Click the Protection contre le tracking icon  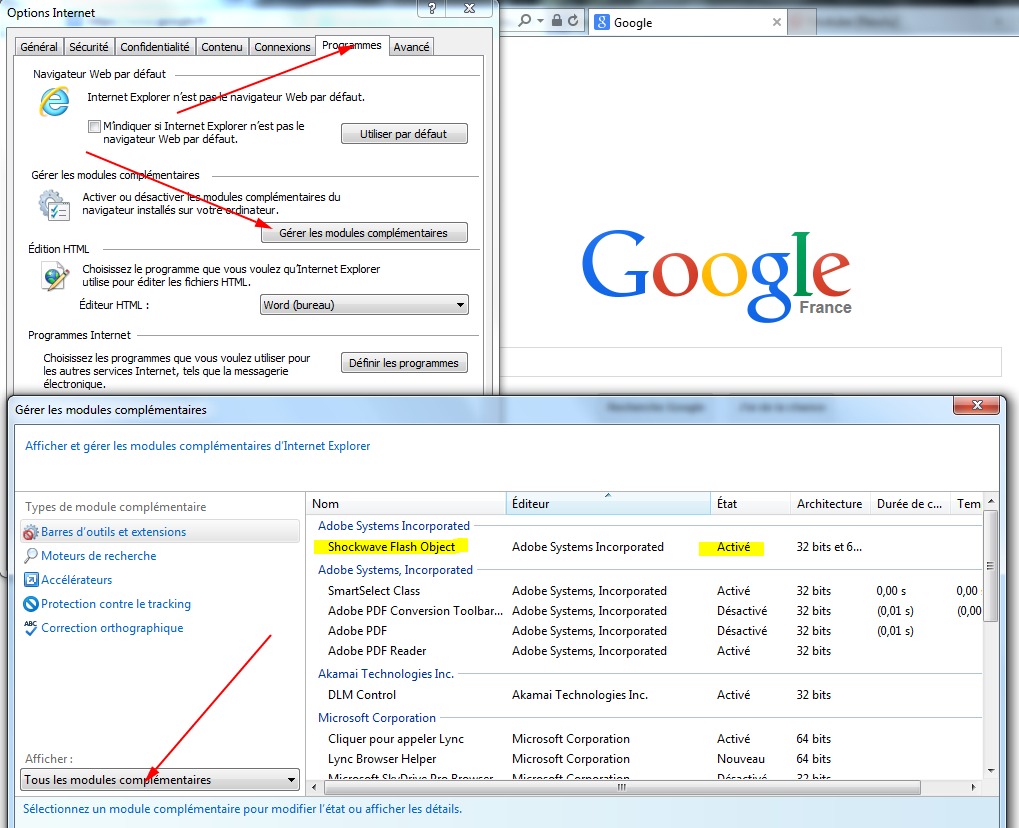pyautogui.click(x=31, y=604)
